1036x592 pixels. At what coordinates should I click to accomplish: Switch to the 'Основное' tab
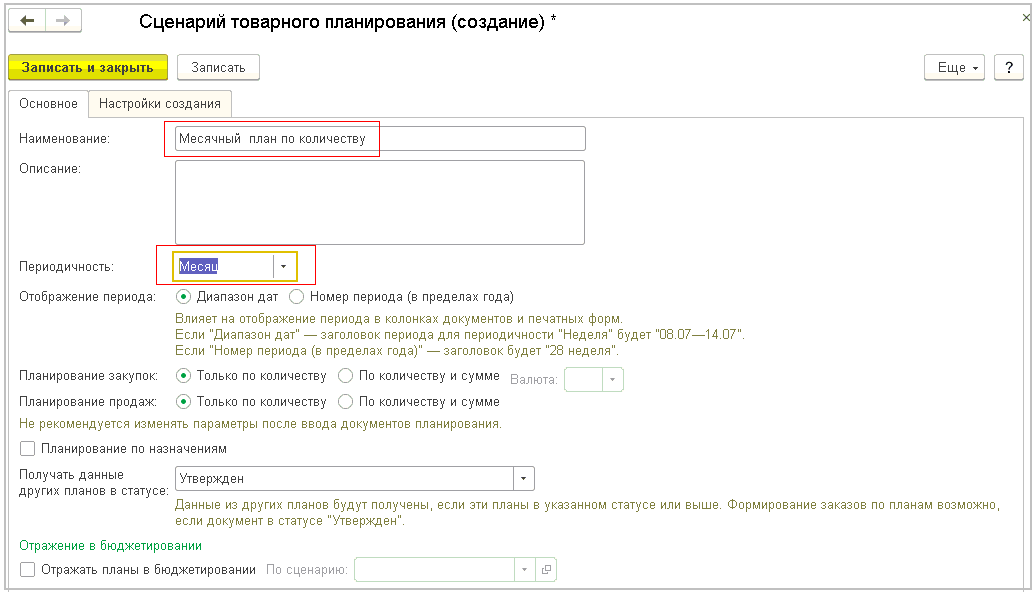tap(48, 104)
